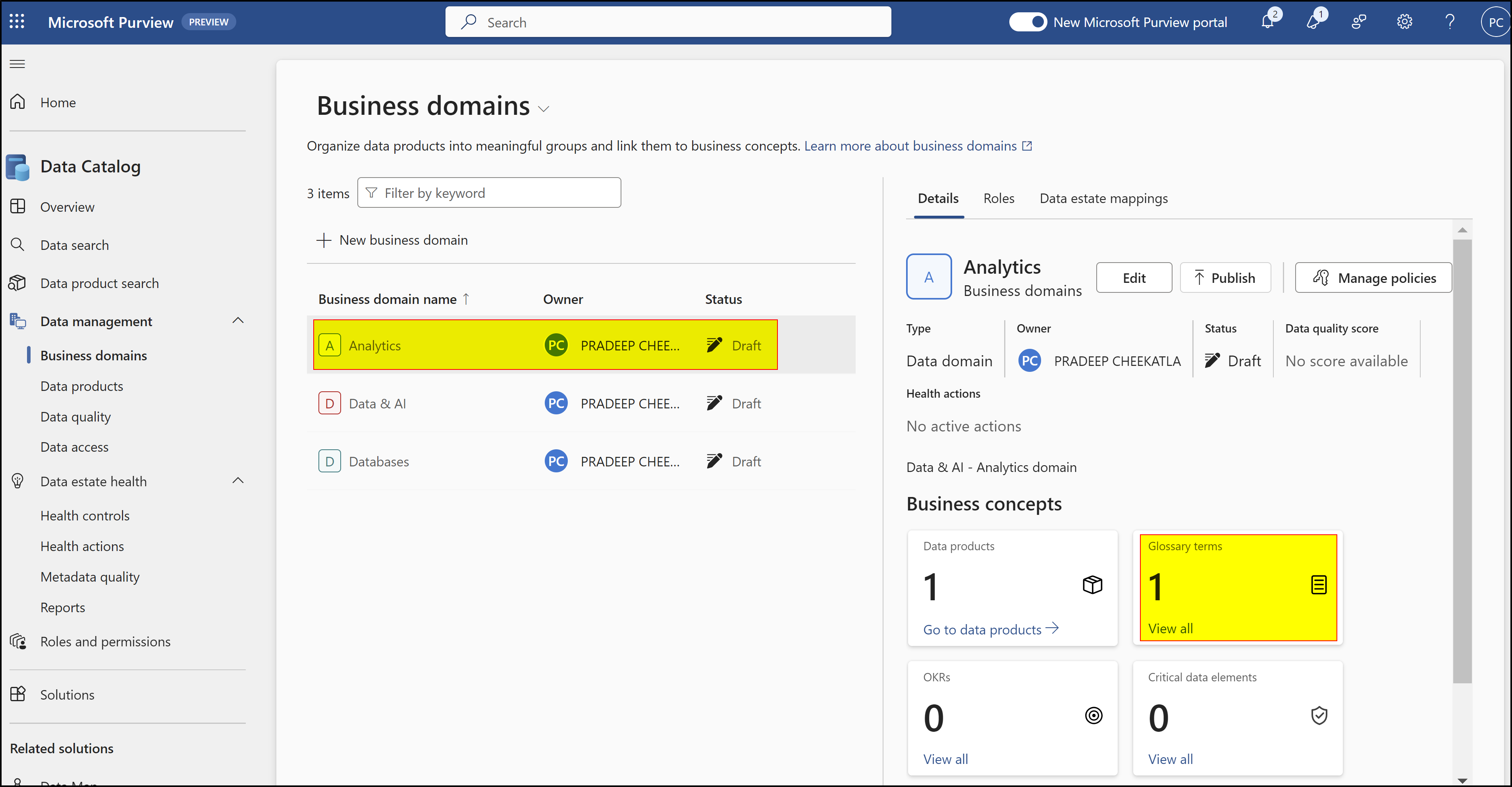Open the What's new megaphone icon
Image resolution: width=1512 pixels, height=787 pixels.
point(1313,22)
